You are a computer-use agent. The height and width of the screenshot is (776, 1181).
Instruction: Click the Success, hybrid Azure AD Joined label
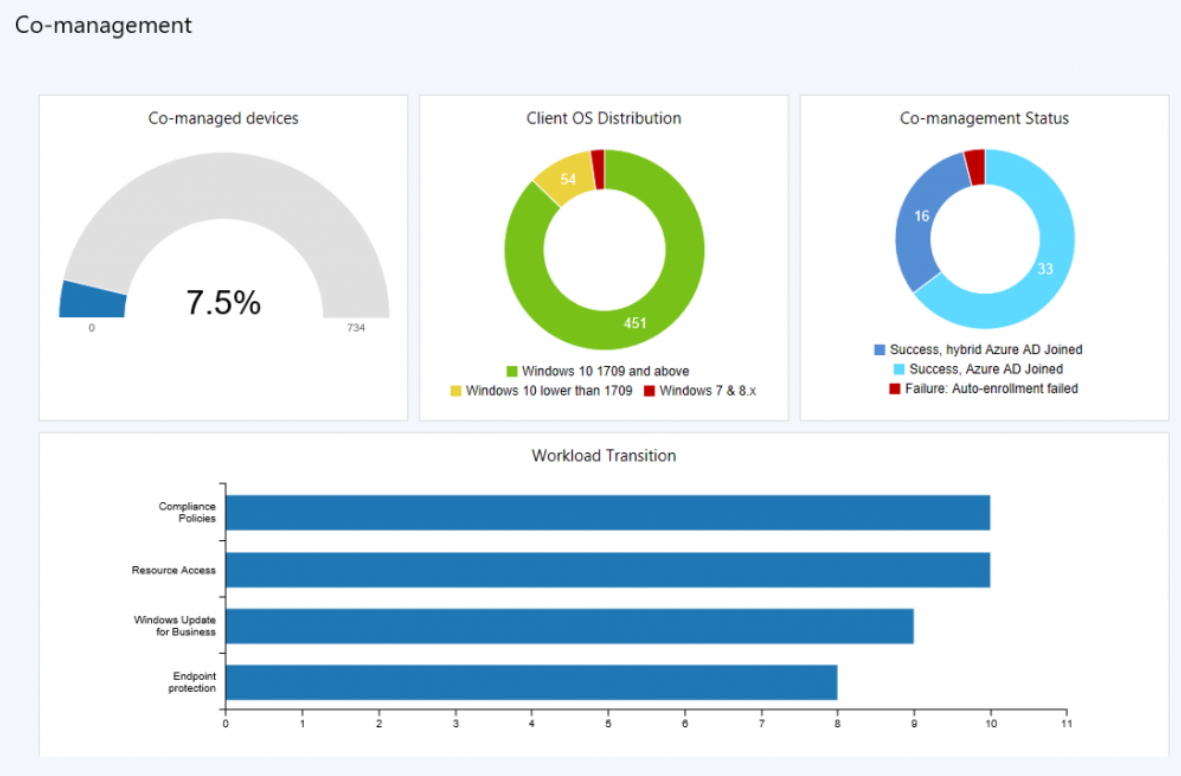coord(986,350)
